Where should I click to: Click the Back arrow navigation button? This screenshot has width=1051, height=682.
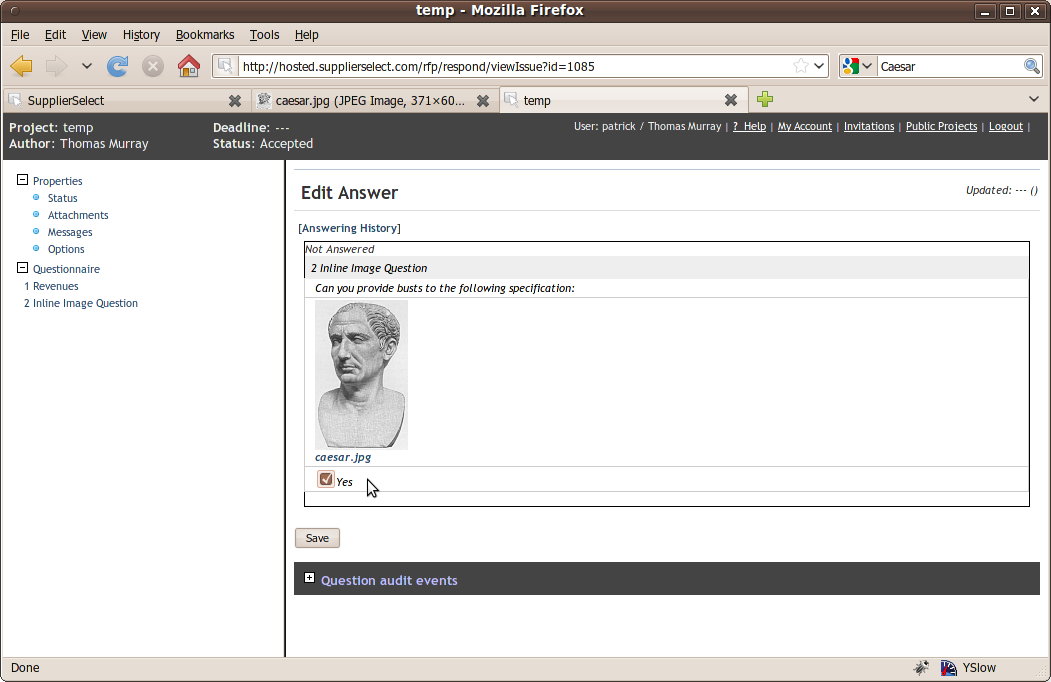[x=22, y=66]
